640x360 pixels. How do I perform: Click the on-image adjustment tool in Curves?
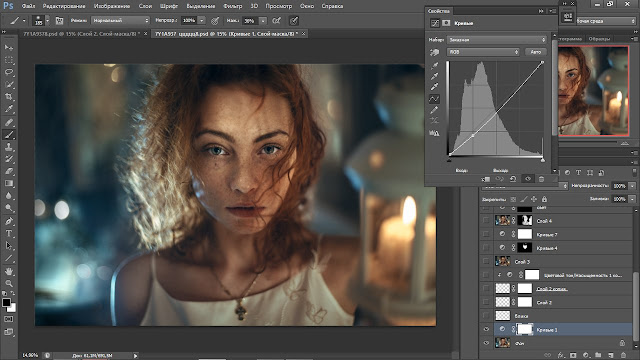pyautogui.click(x=434, y=52)
